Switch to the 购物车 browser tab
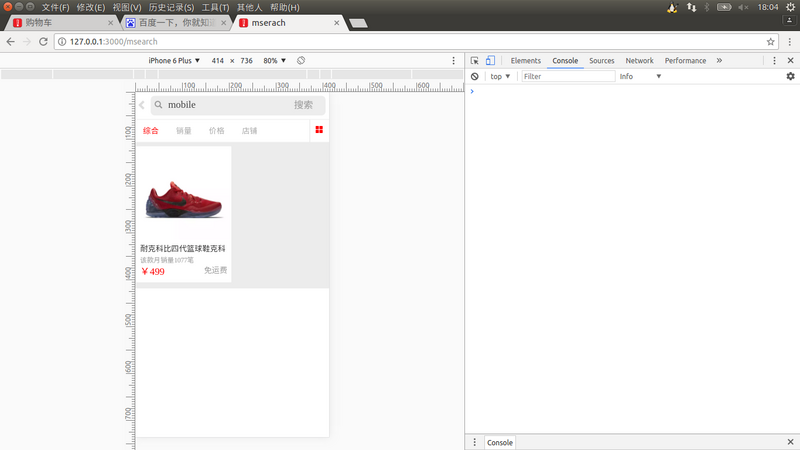 pyautogui.click(x=61, y=23)
